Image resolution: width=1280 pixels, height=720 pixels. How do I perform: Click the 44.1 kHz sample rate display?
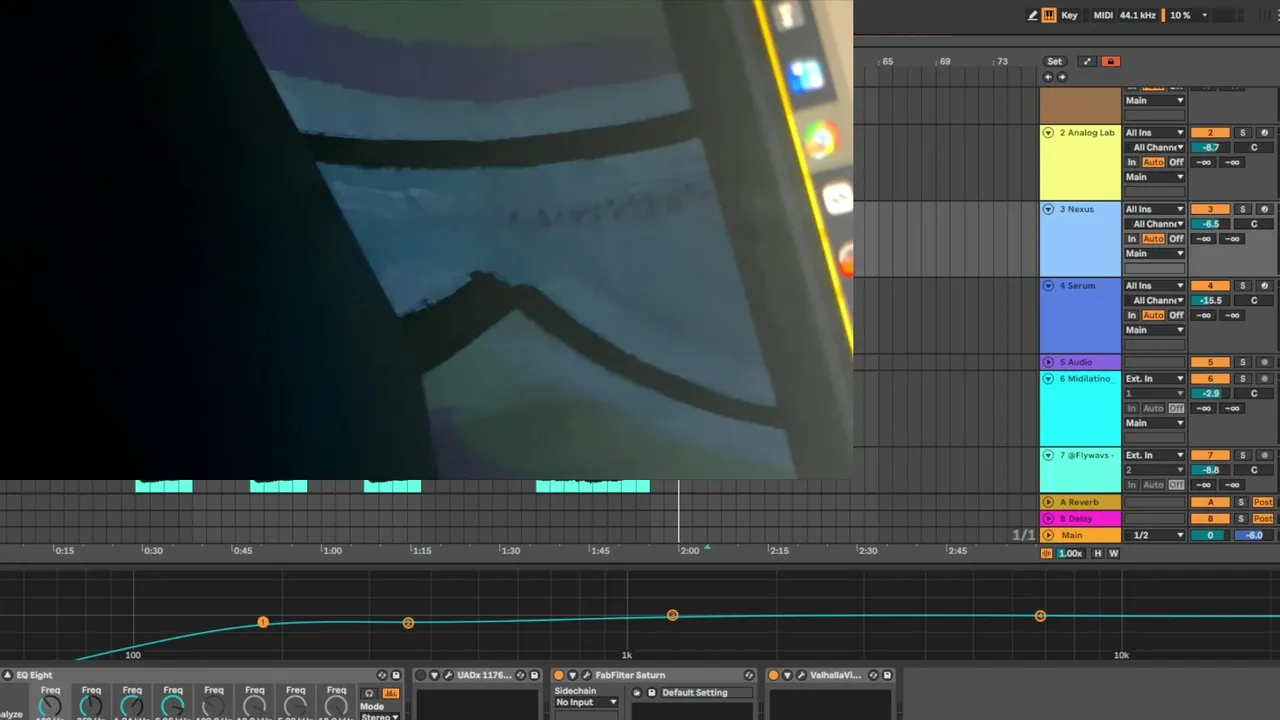[x=1138, y=15]
